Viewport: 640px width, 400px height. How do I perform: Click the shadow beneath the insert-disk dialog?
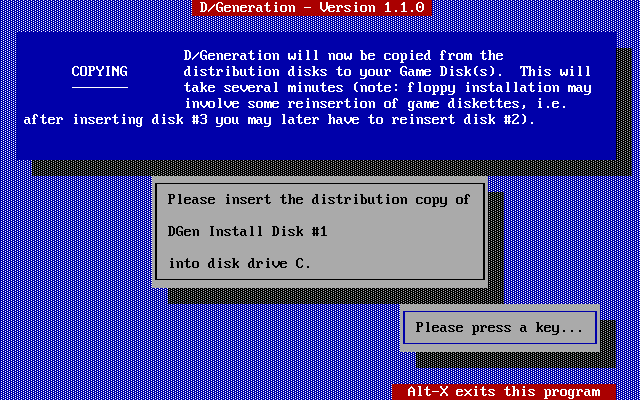coord(336,296)
